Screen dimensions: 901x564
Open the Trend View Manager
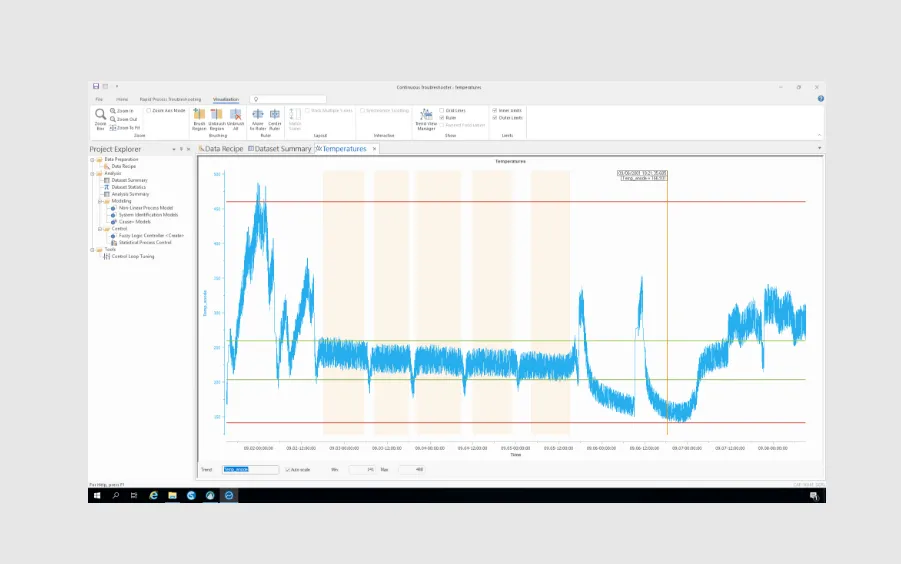[426, 119]
